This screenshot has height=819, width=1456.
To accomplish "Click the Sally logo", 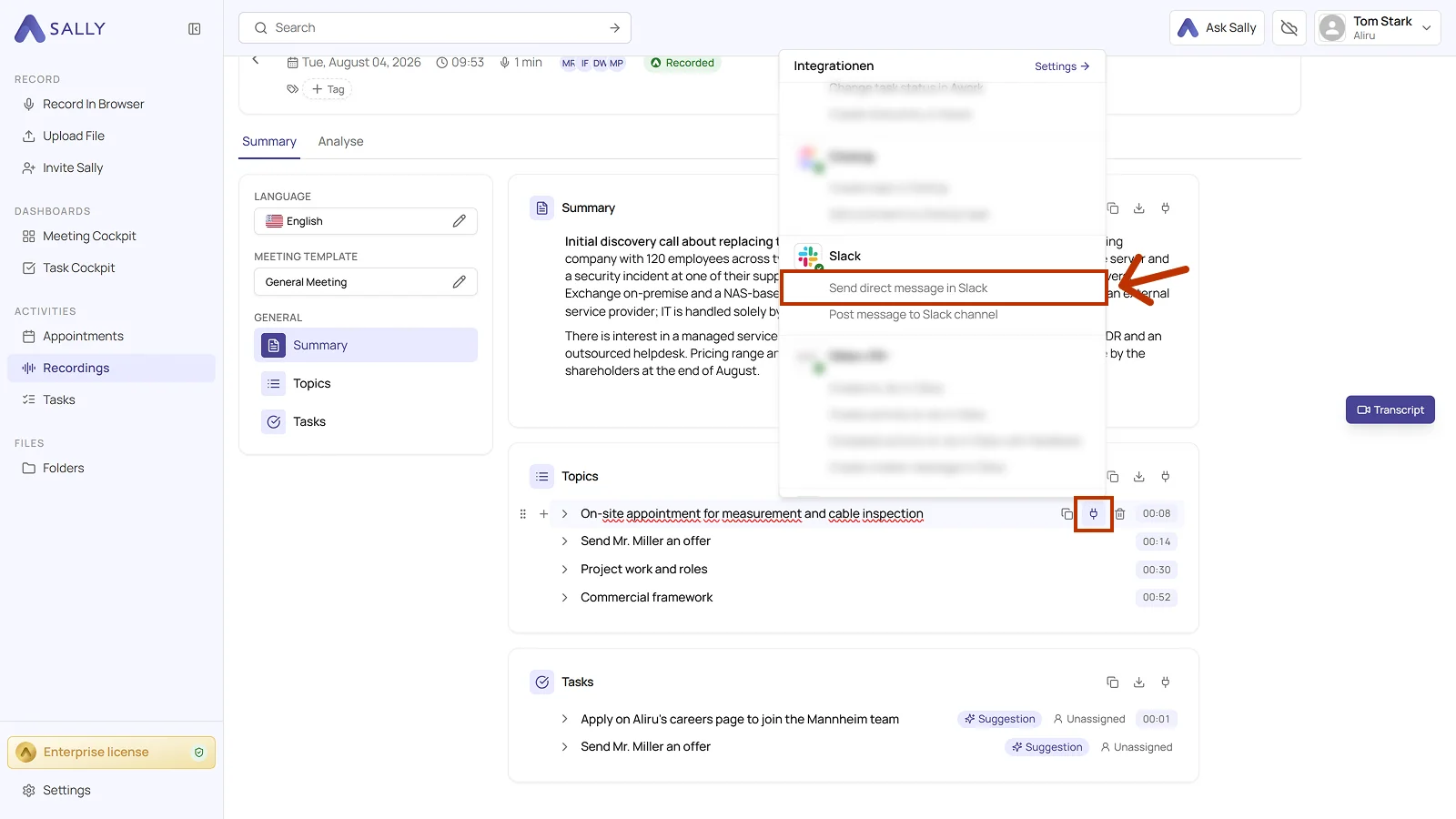I will coord(60,29).
